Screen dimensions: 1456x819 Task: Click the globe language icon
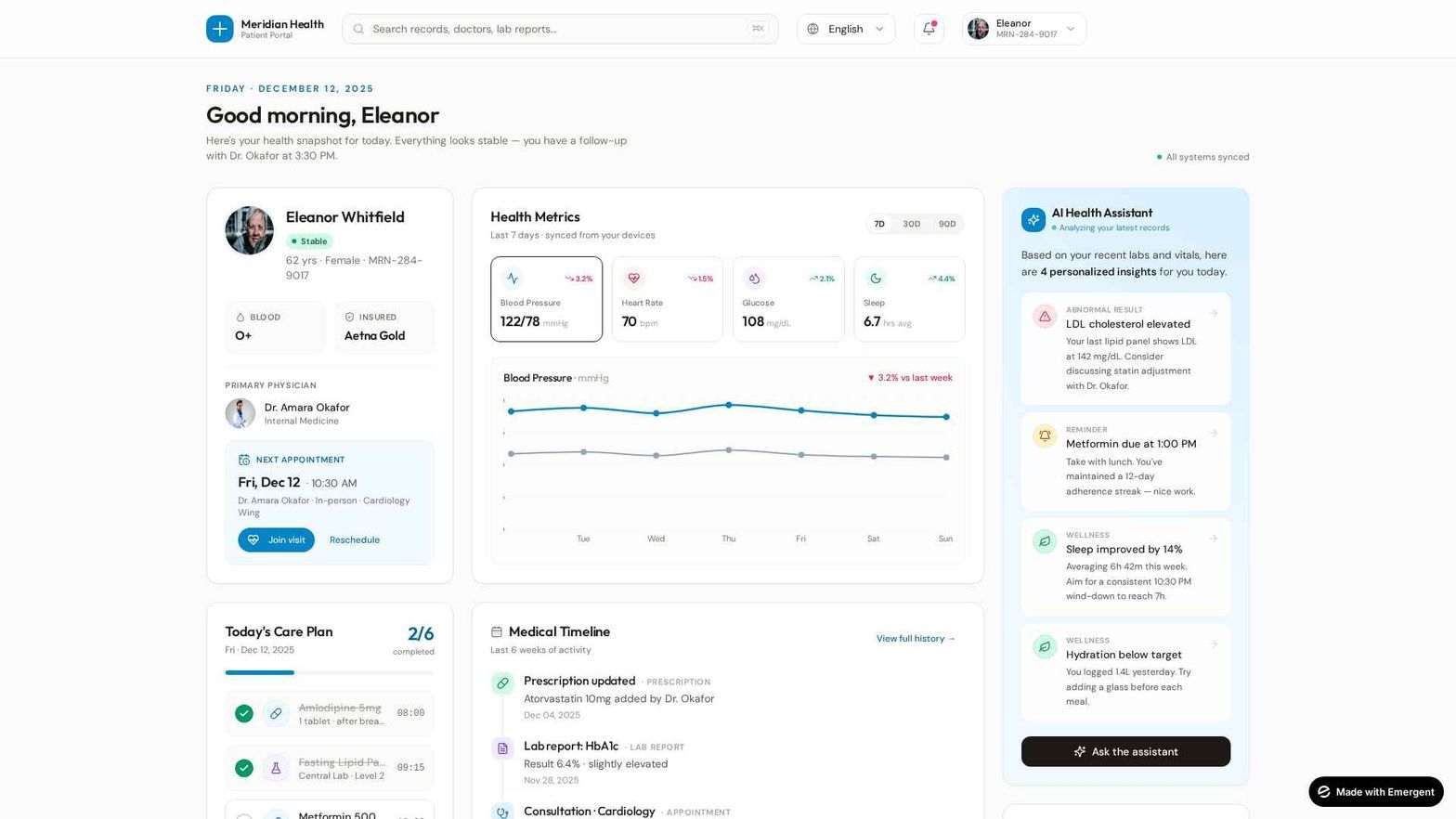point(812,29)
